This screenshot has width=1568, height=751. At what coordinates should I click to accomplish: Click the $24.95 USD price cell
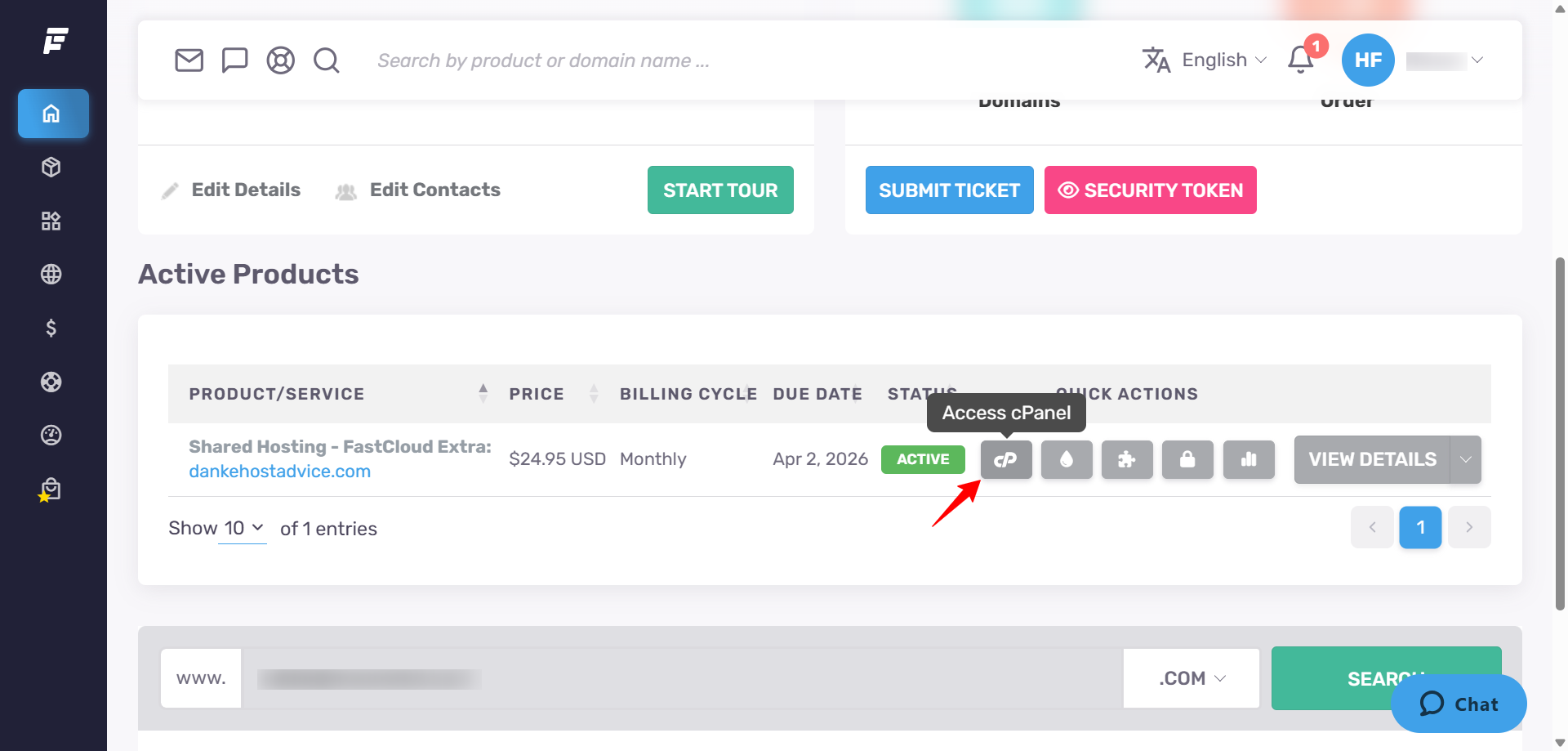point(557,459)
